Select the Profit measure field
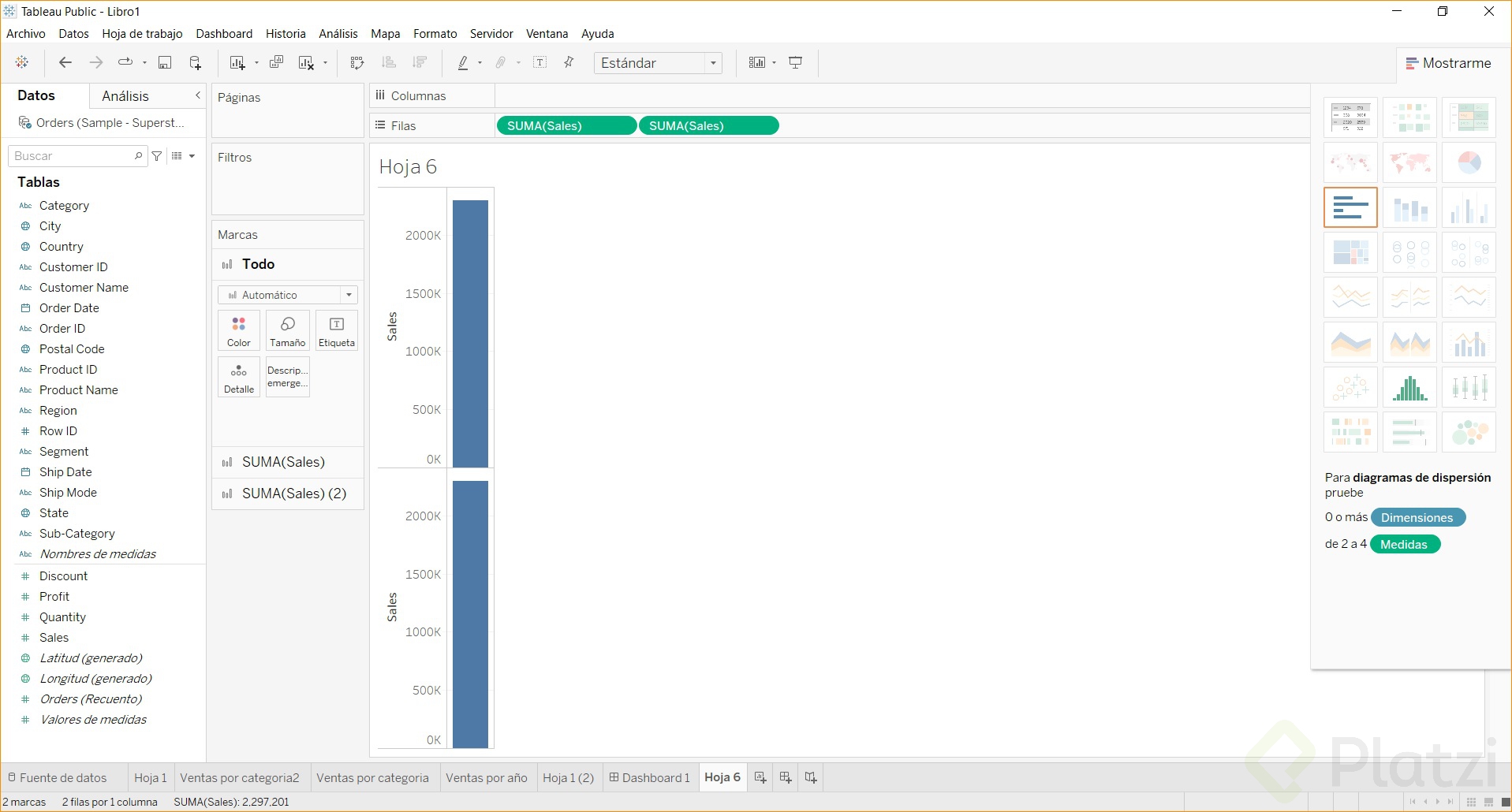 click(x=54, y=597)
